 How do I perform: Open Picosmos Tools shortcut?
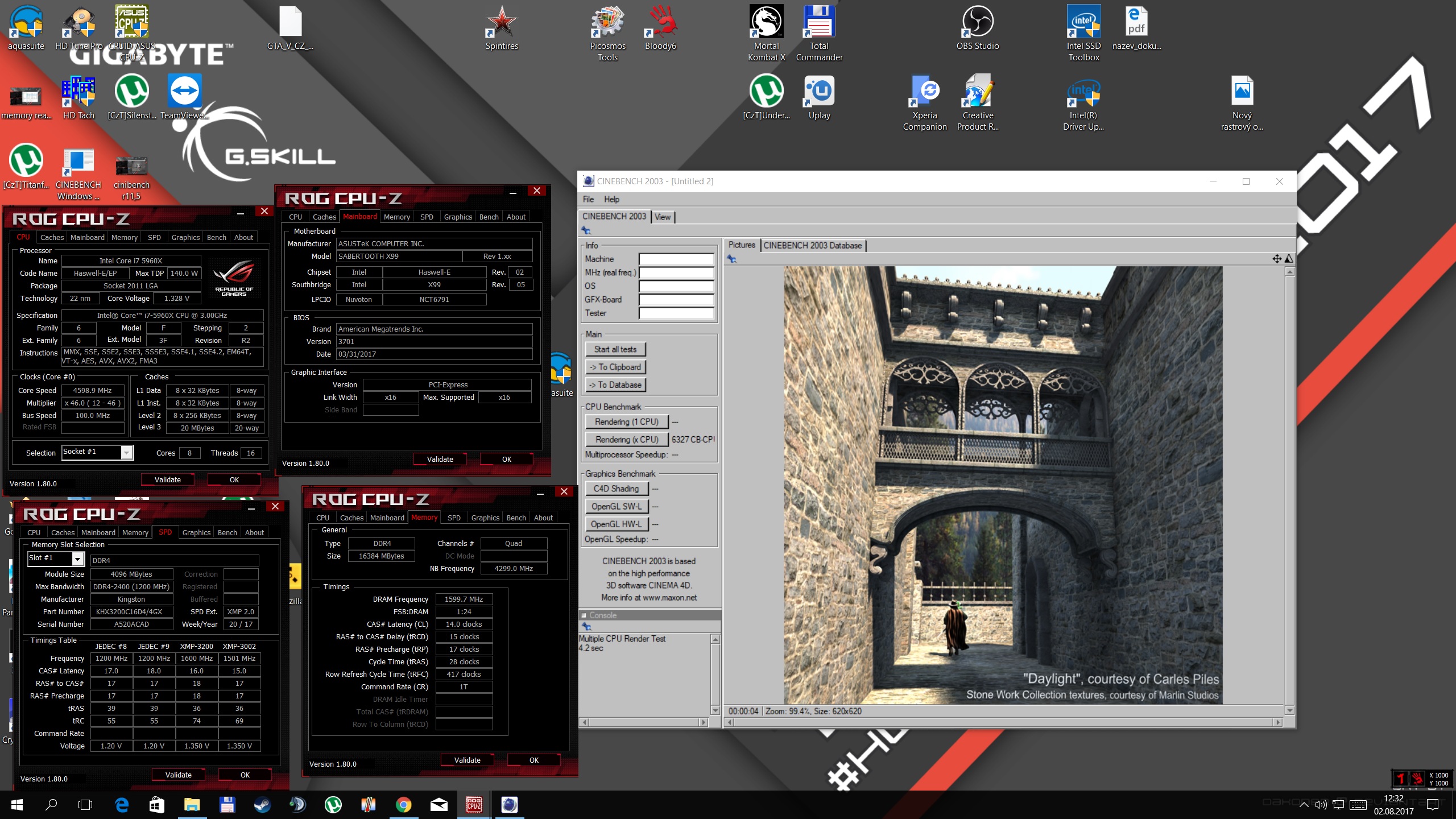point(607,33)
